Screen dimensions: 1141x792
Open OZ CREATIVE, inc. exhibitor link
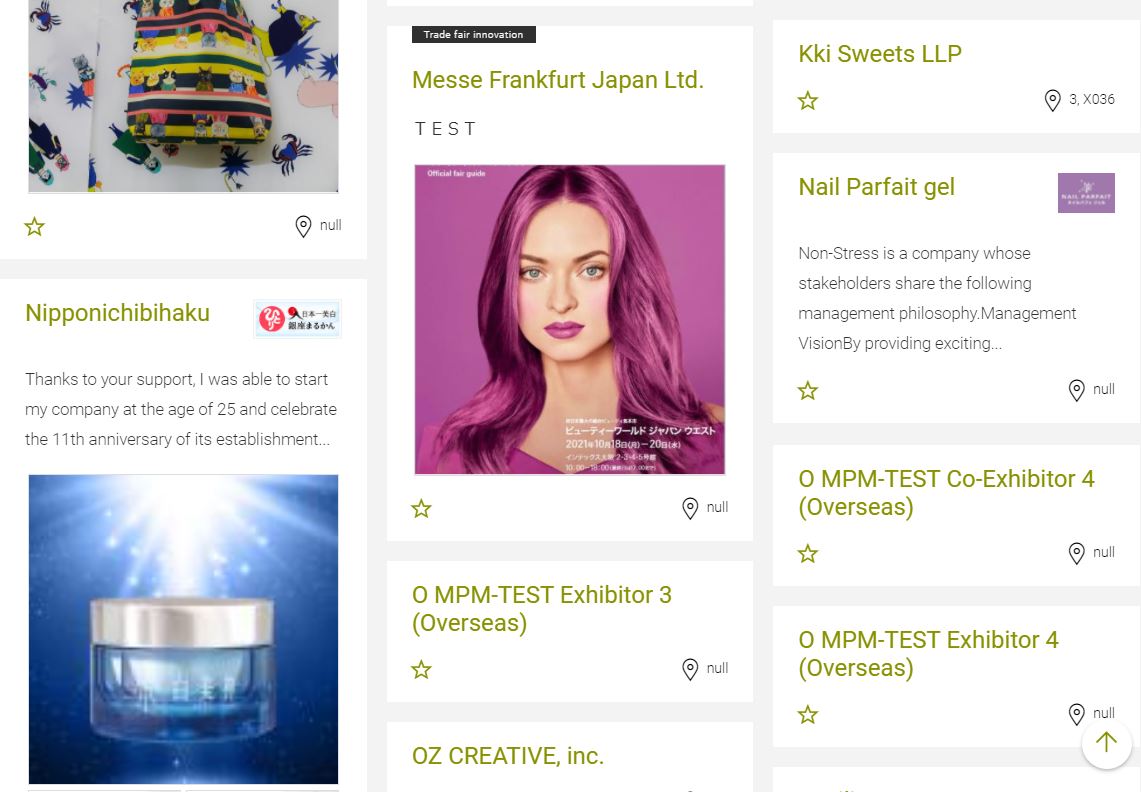tap(508, 756)
